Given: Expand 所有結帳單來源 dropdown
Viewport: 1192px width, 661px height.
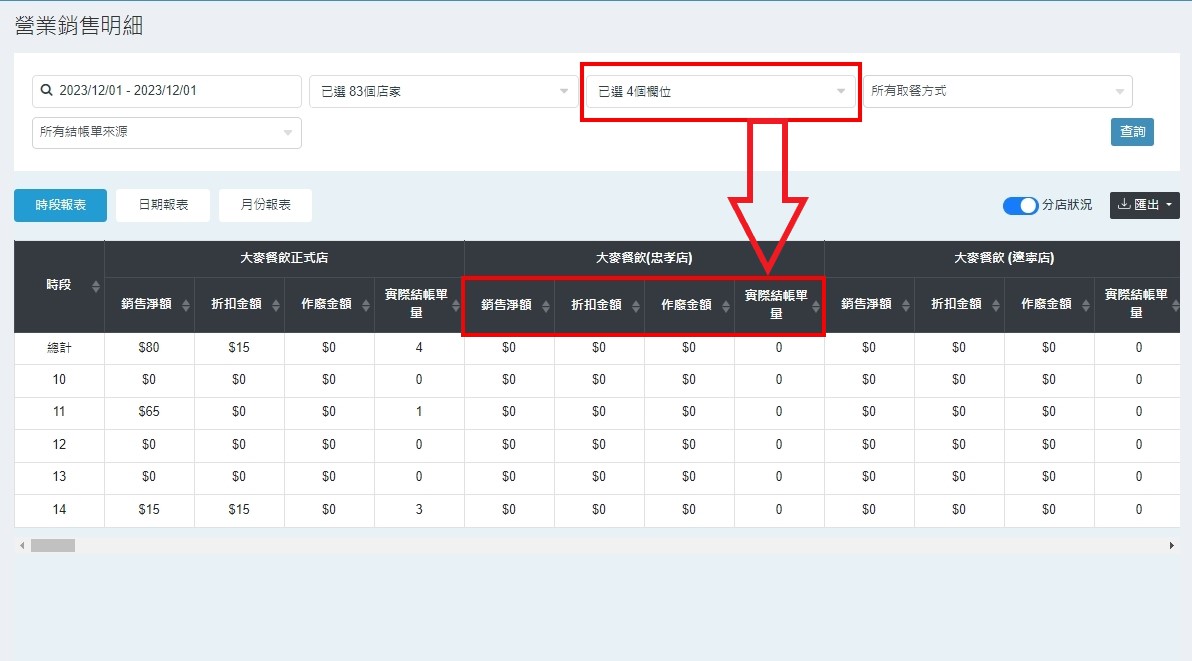Looking at the screenshot, I should coord(166,132).
